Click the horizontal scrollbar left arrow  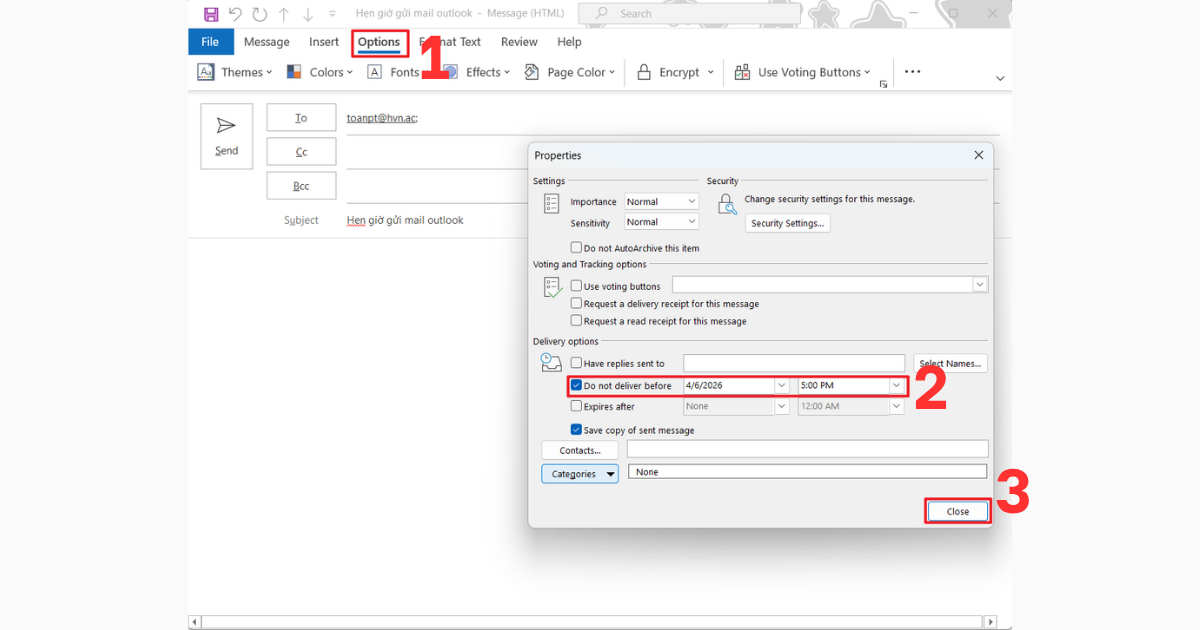[195, 622]
